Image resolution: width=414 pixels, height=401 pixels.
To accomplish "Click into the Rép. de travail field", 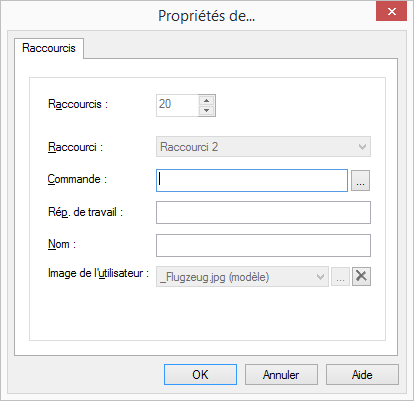I will 263,212.
